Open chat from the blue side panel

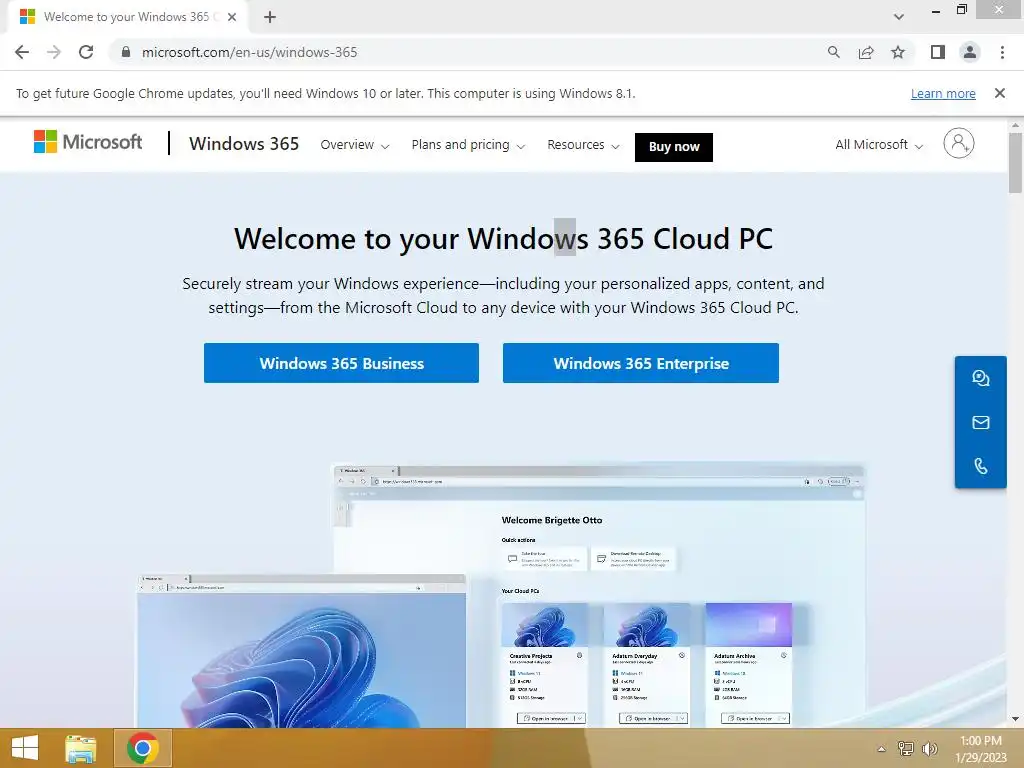point(981,378)
